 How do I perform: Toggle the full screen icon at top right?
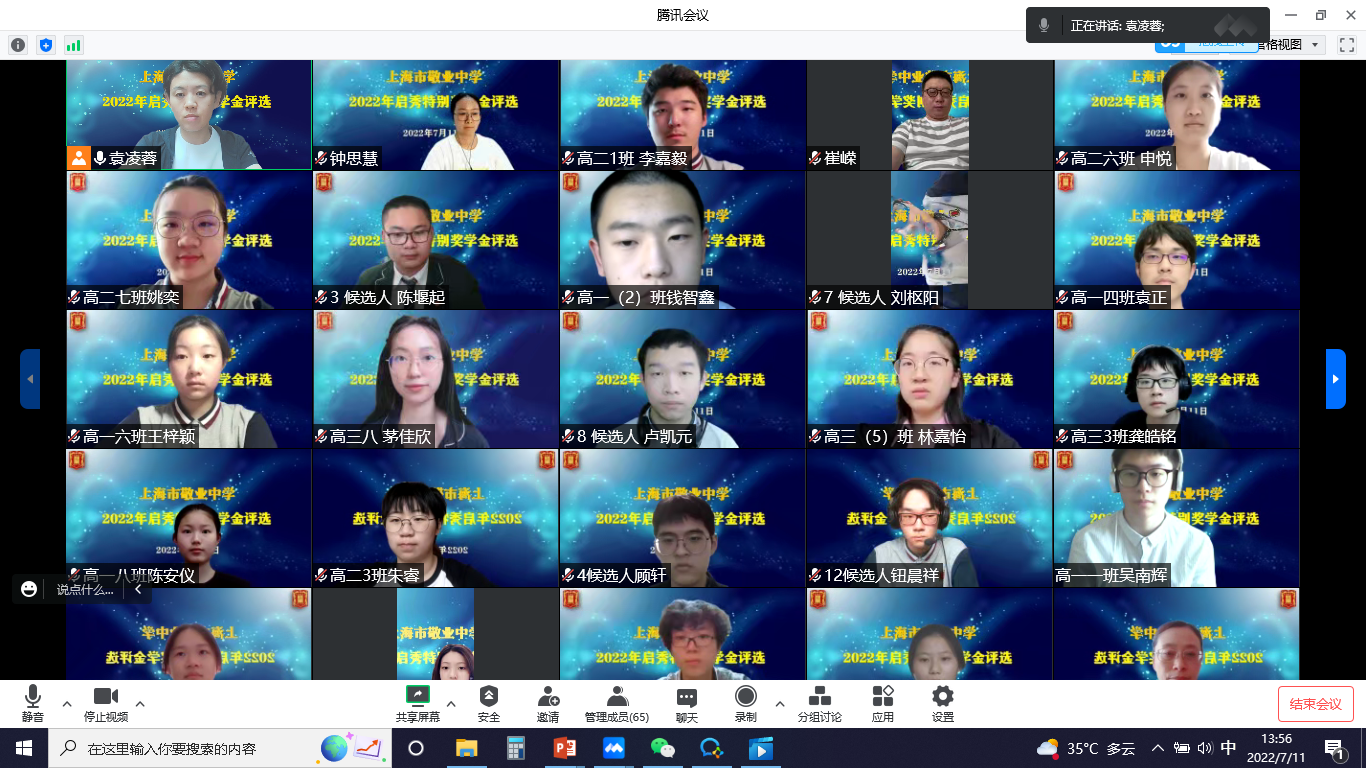pos(1346,45)
